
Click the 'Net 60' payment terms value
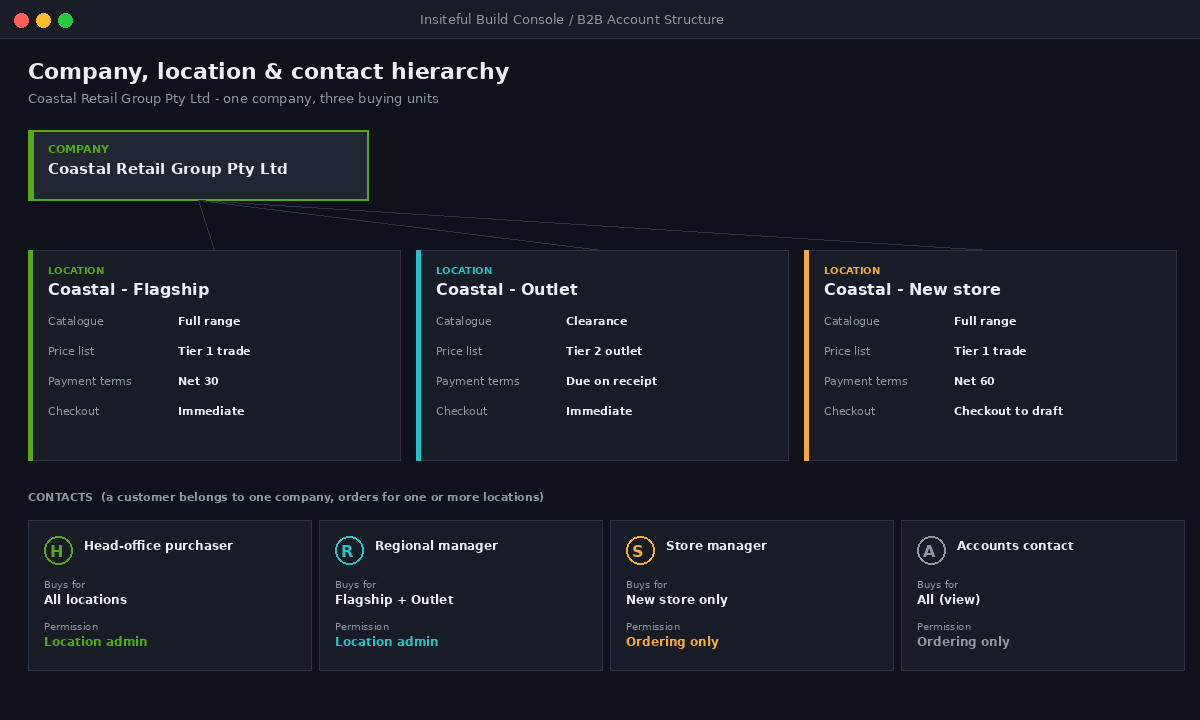point(974,381)
